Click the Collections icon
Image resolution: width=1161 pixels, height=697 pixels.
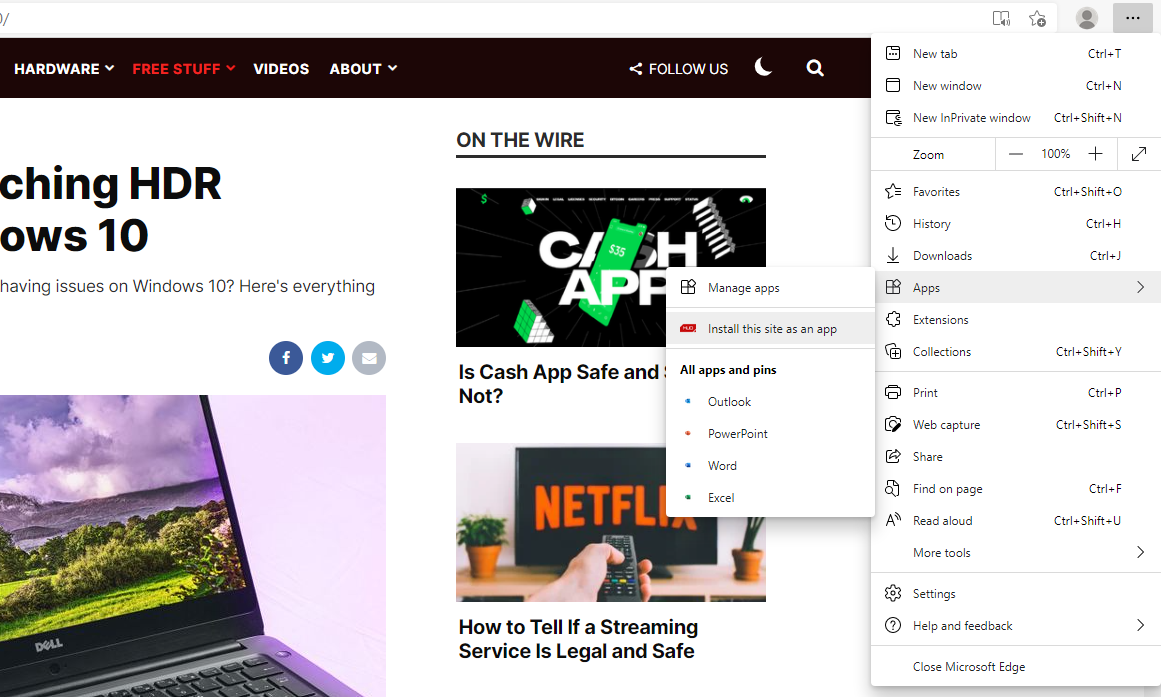(893, 351)
